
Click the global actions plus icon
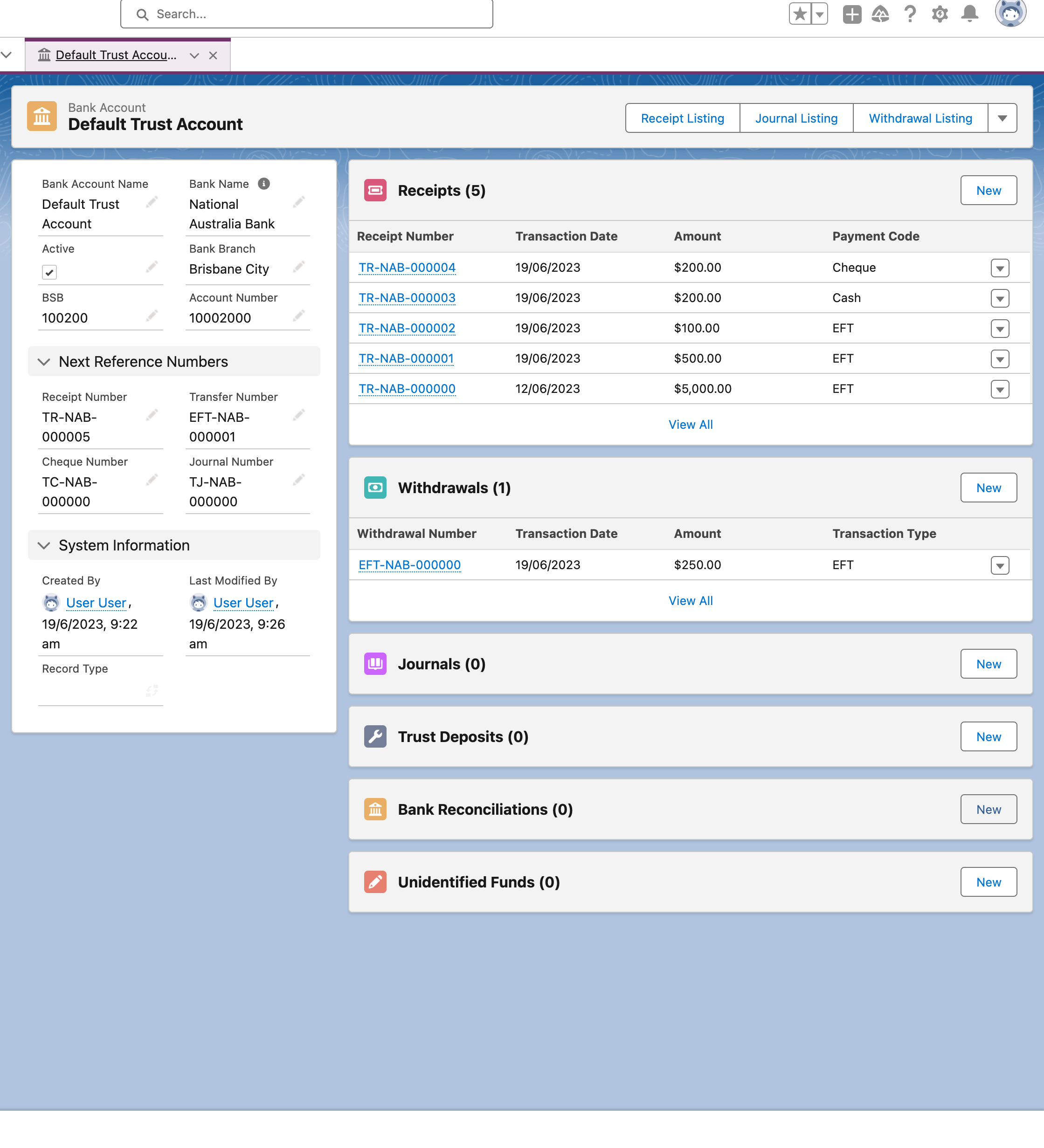(852, 14)
